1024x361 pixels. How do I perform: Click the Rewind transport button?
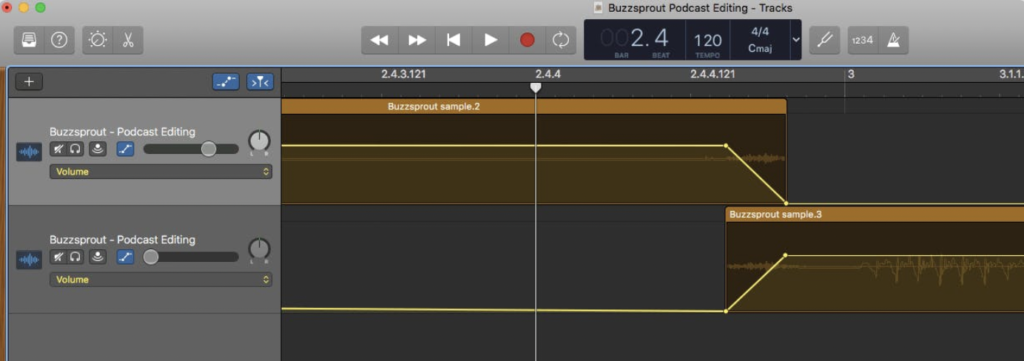point(379,40)
